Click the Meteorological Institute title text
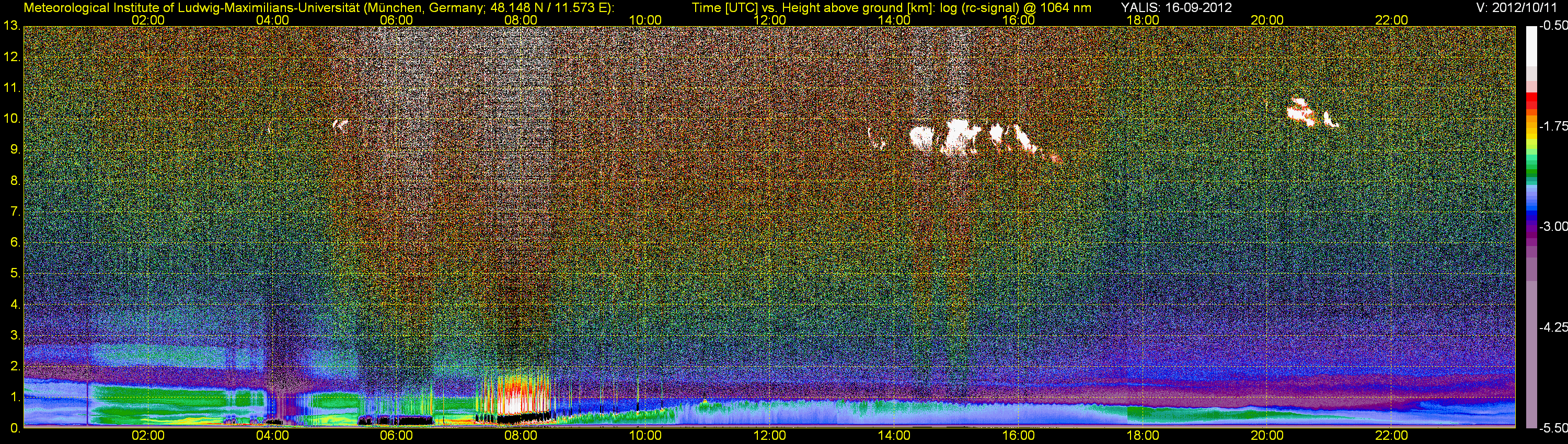The image size is (1568, 444). [318, 7]
